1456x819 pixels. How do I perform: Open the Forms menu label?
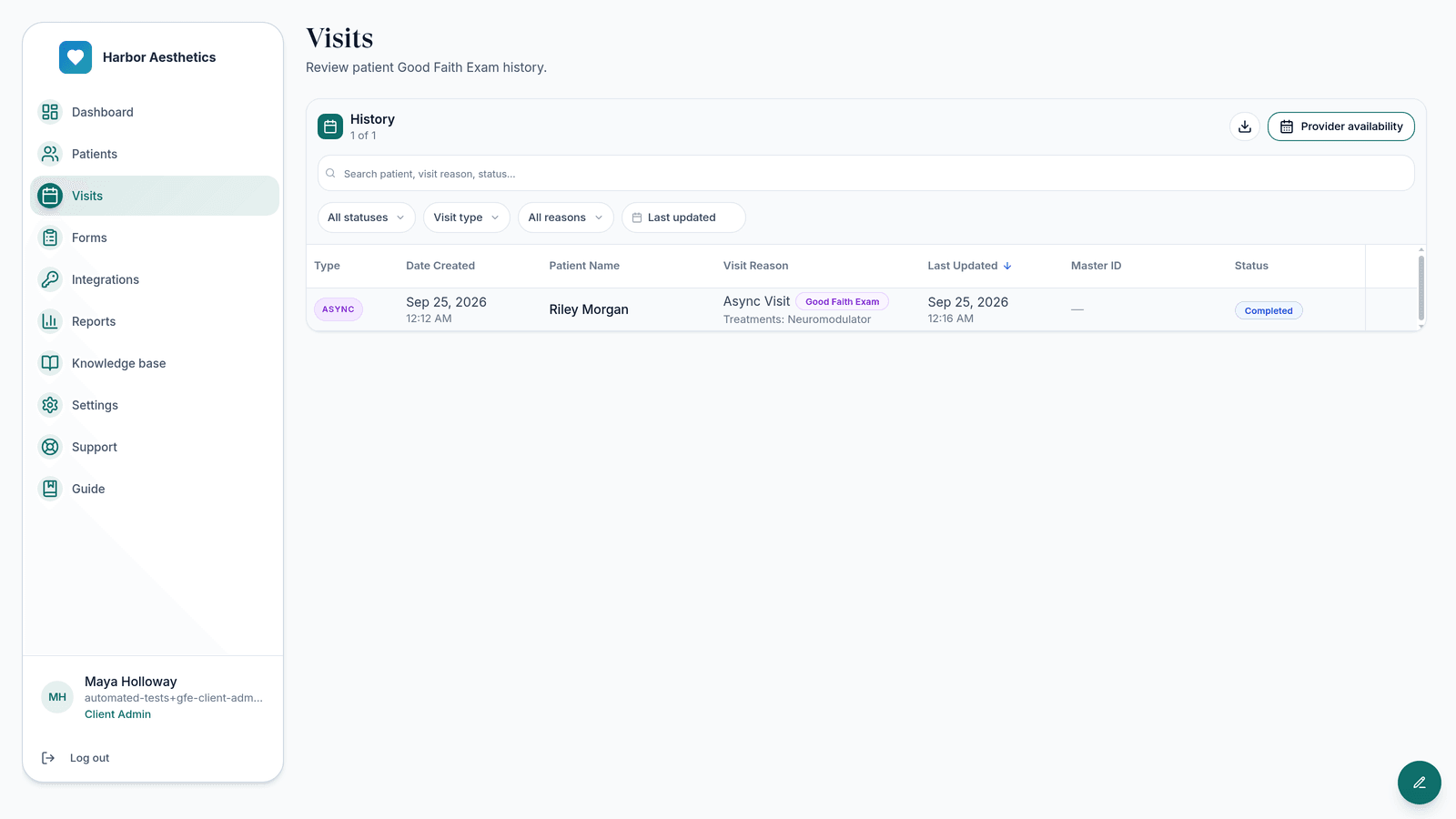point(89,238)
